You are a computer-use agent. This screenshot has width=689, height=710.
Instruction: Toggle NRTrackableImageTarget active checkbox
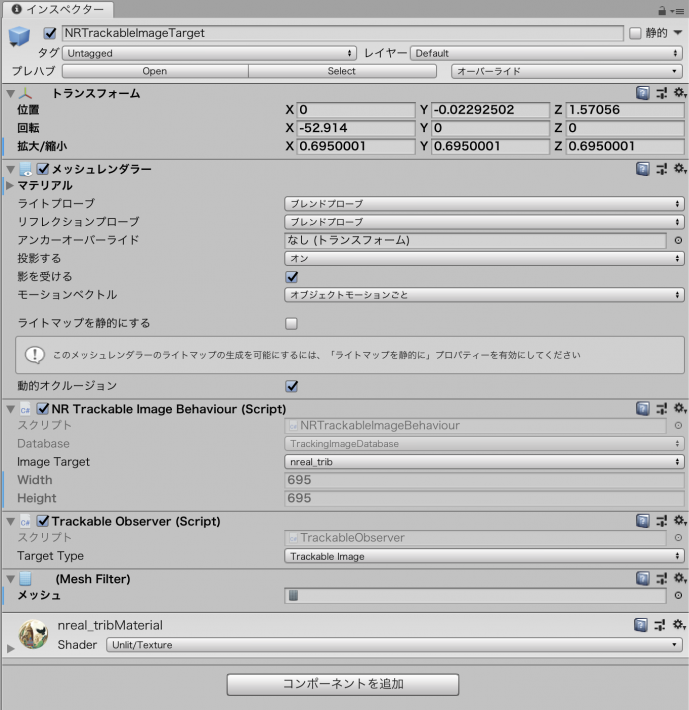50,33
